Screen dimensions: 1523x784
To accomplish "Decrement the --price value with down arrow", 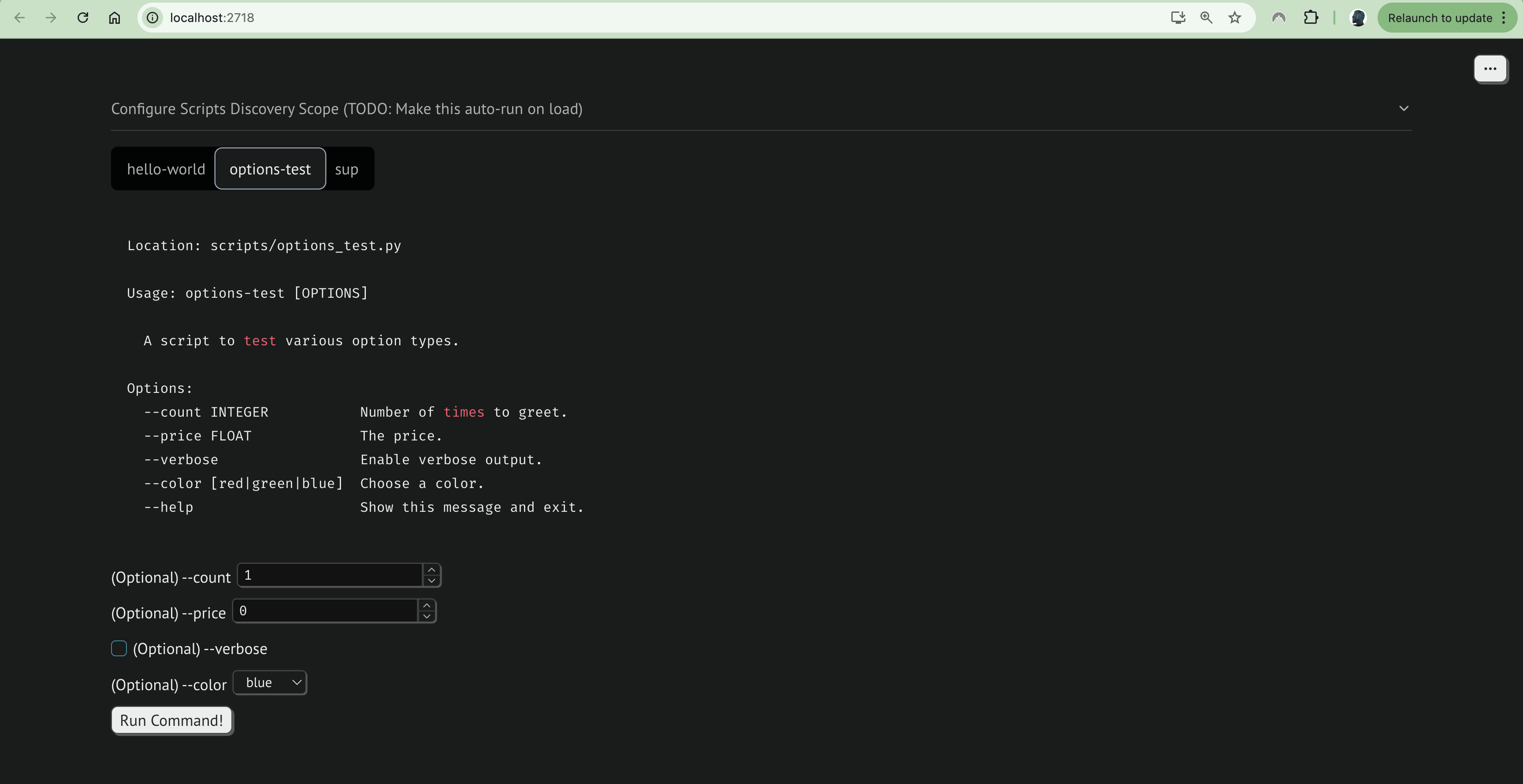I will point(426,616).
